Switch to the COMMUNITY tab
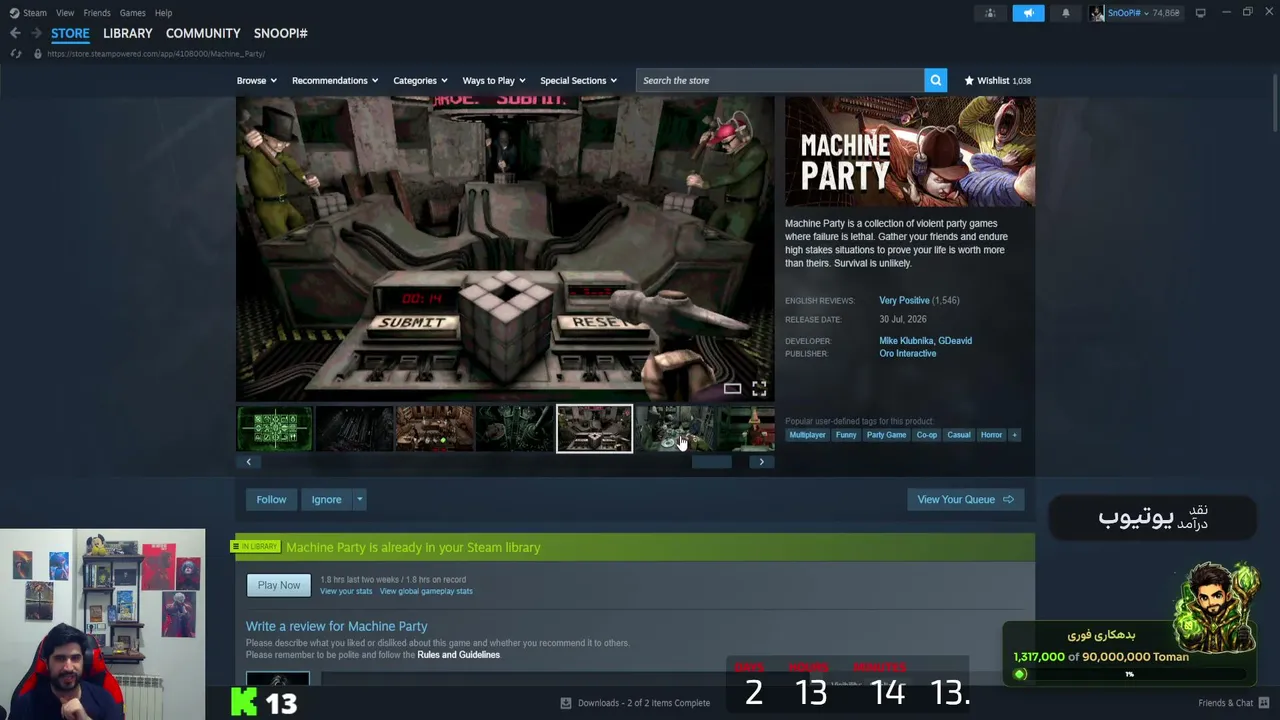The width and height of the screenshot is (1280, 720). (x=203, y=33)
